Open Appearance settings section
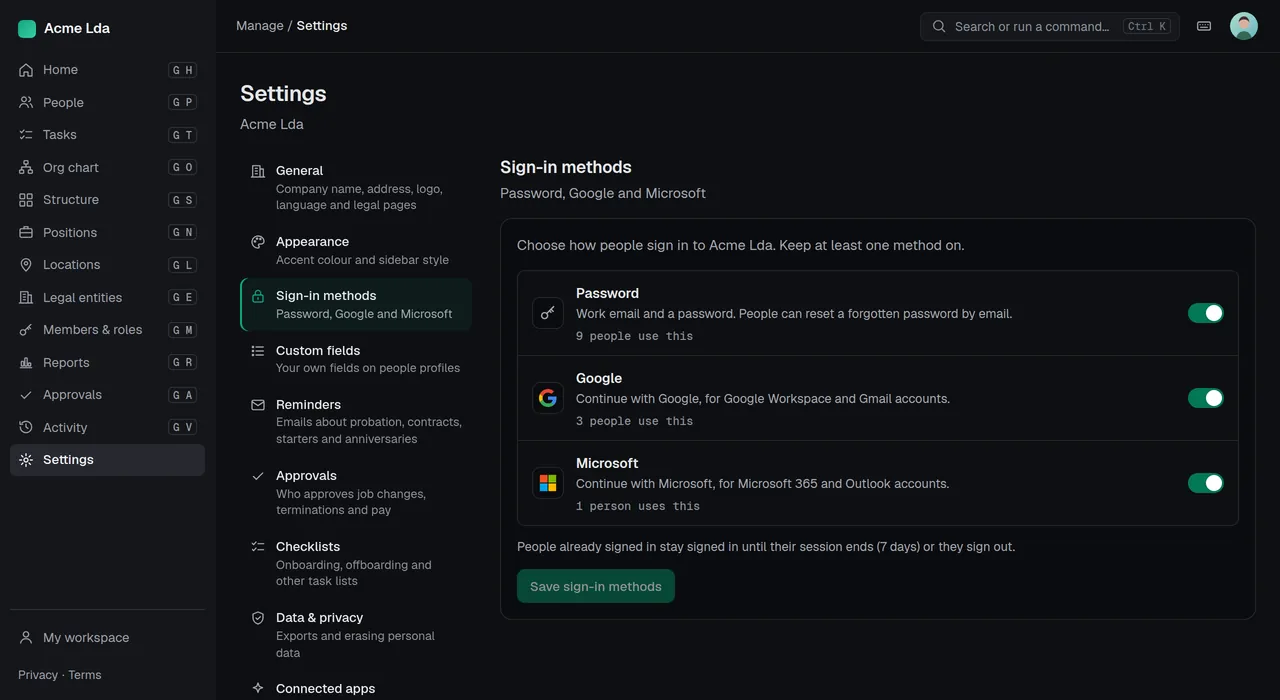Image resolution: width=1280 pixels, height=700 pixels. tap(356, 250)
